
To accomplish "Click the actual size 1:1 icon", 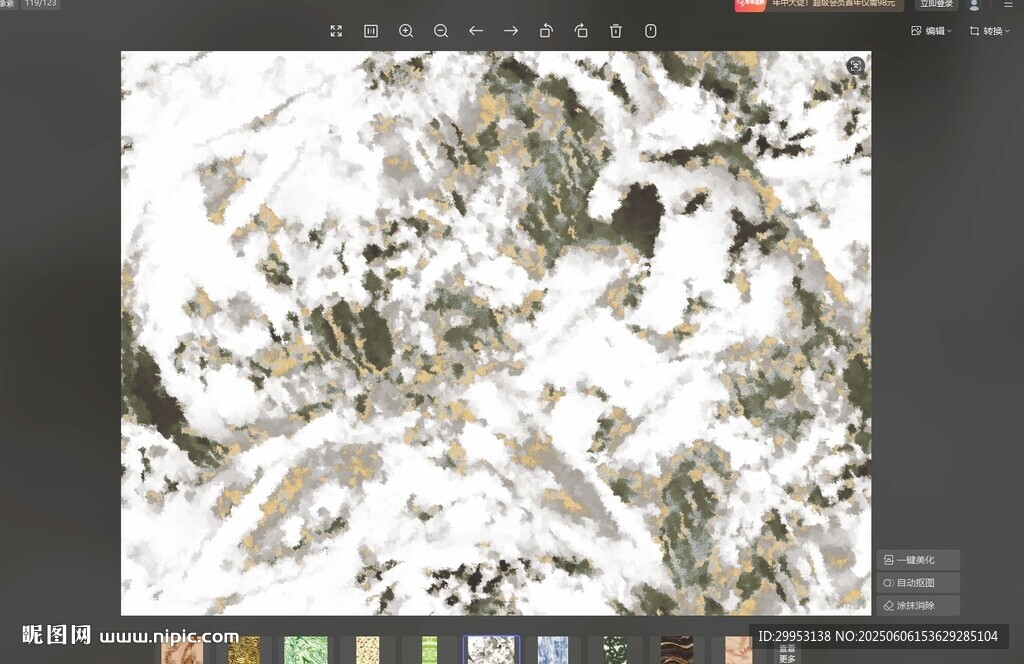I will (371, 31).
